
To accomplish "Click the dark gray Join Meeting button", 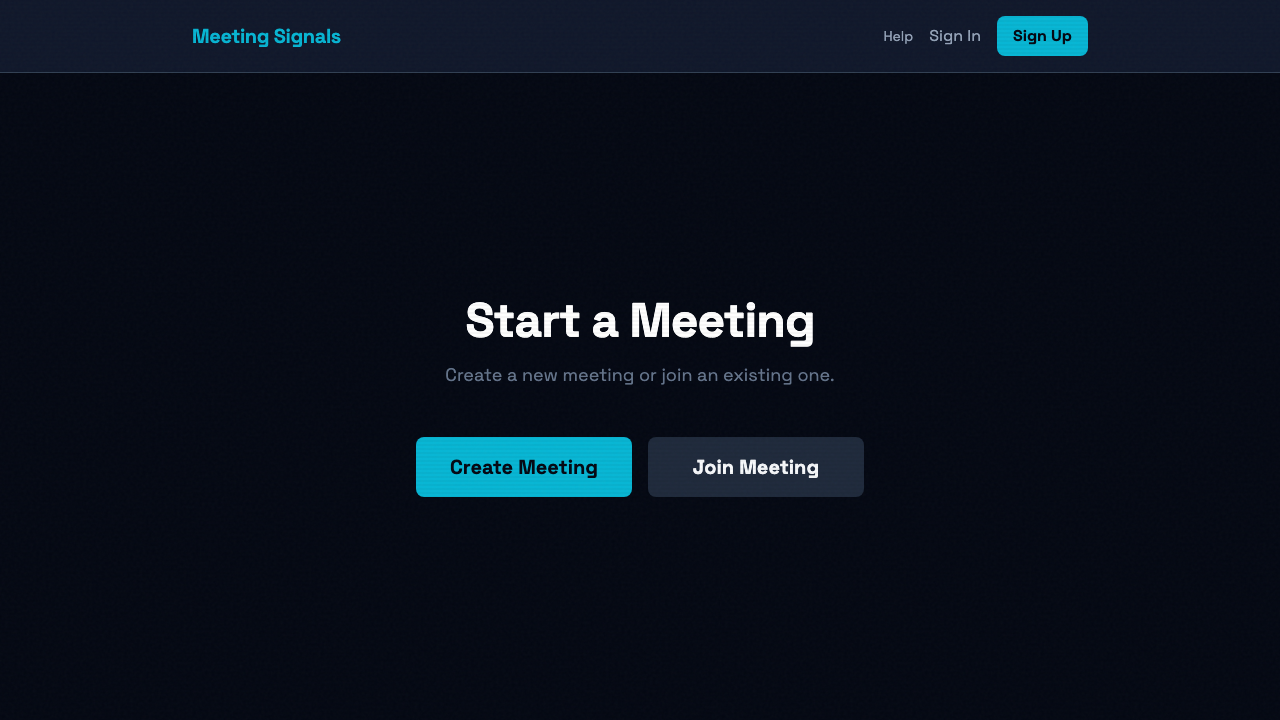I will 756,467.
